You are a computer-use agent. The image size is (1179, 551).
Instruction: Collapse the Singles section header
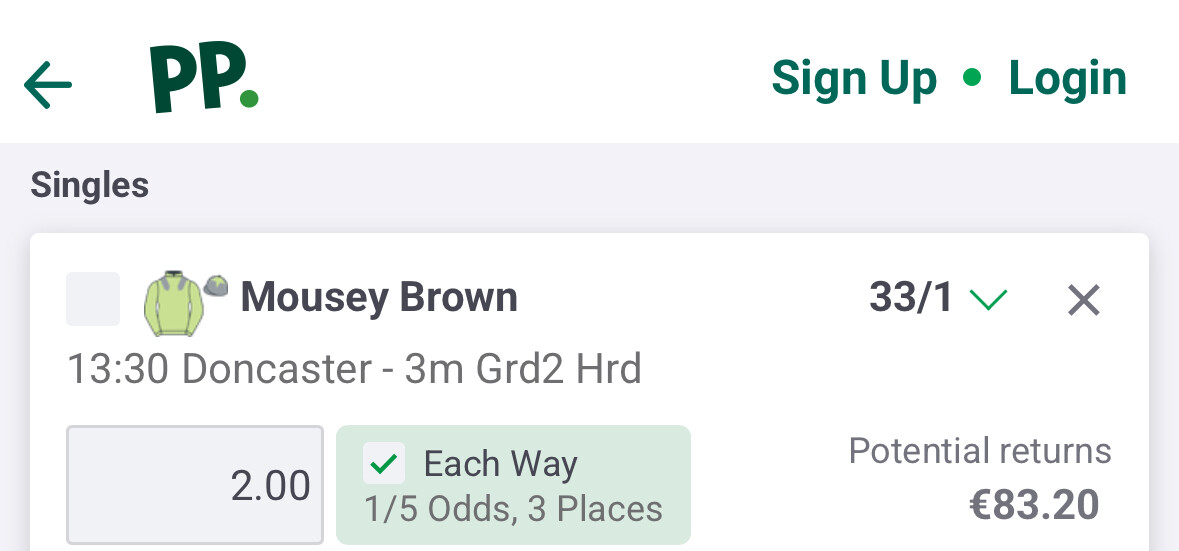pos(90,185)
